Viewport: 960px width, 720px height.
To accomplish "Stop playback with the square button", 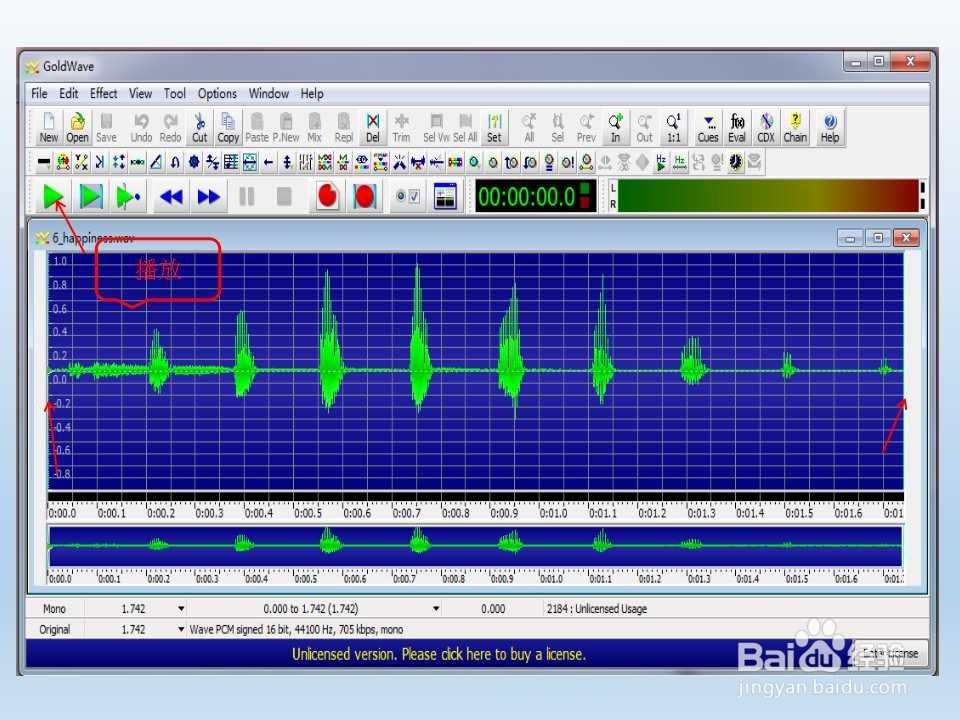I will coord(284,197).
